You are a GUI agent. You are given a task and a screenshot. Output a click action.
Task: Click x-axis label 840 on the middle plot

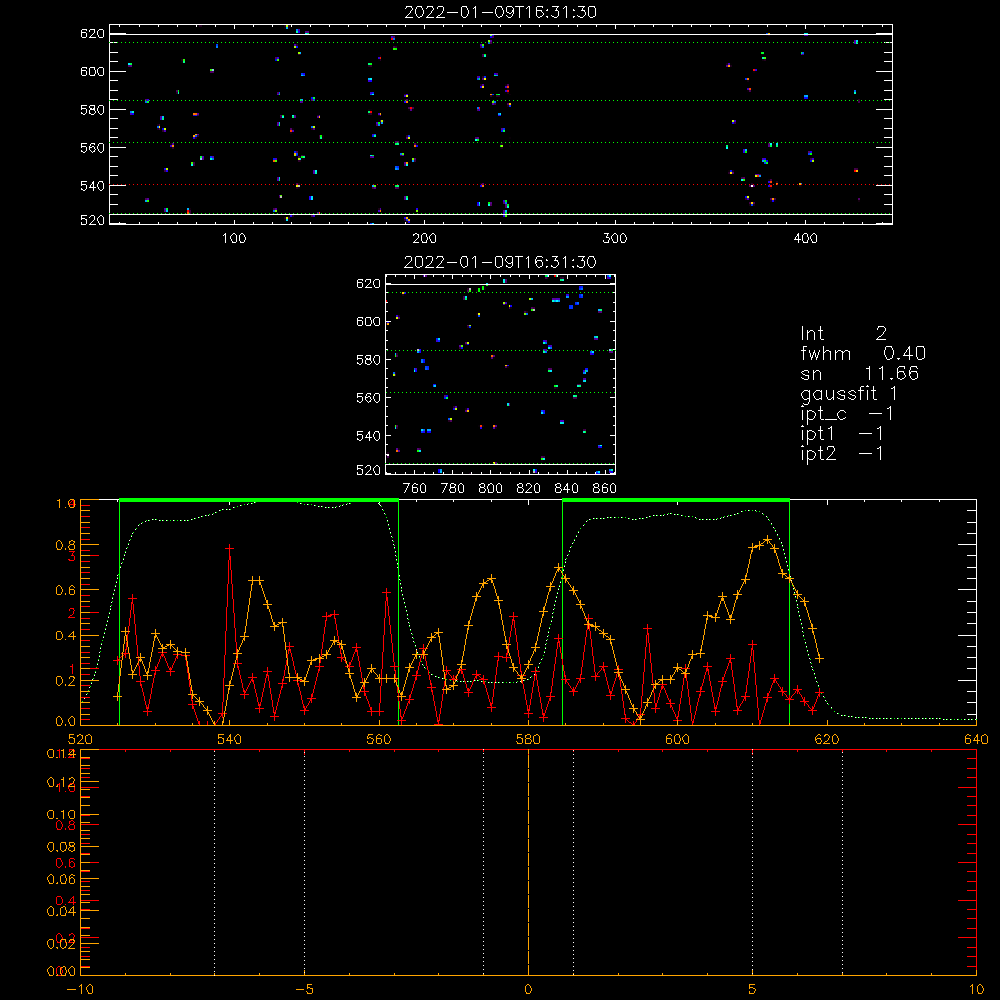(566, 489)
